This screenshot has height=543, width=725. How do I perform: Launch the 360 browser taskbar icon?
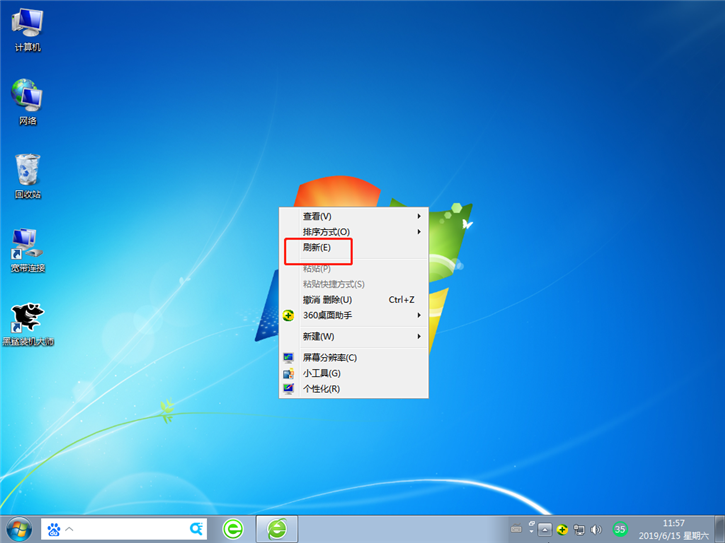233,528
